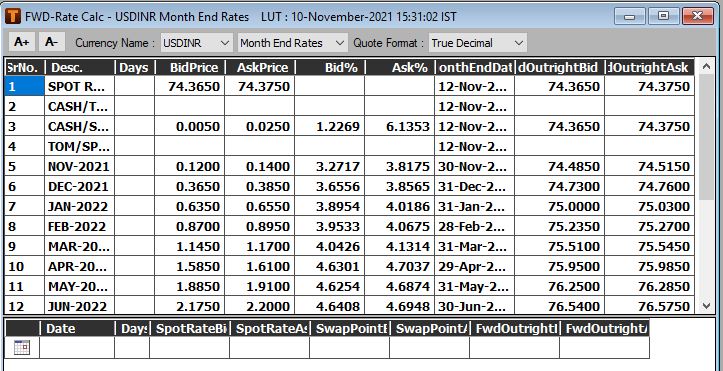The height and width of the screenshot is (371, 723).
Task: Expand the Month End Rates dropdown
Action: [x=292, y=43]
